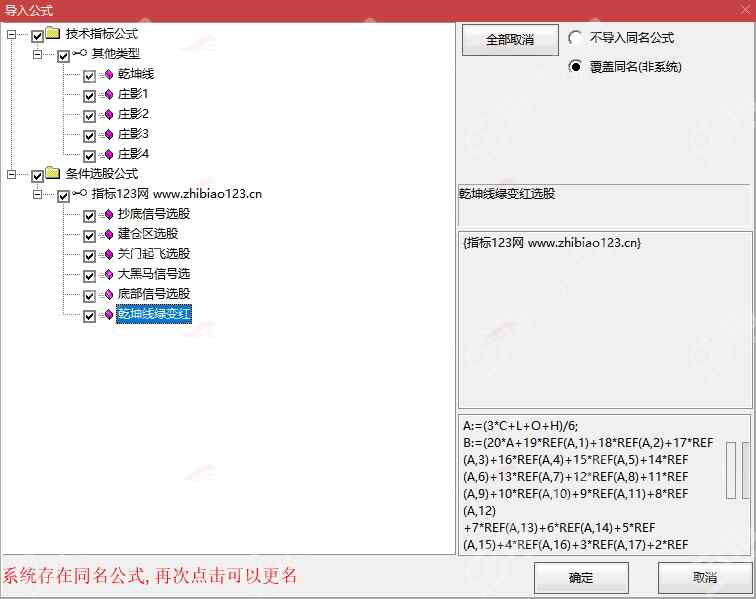Click the purple diamond icon next to 庄影2
Screen dimensions: 756x599
tap(108, 115)
